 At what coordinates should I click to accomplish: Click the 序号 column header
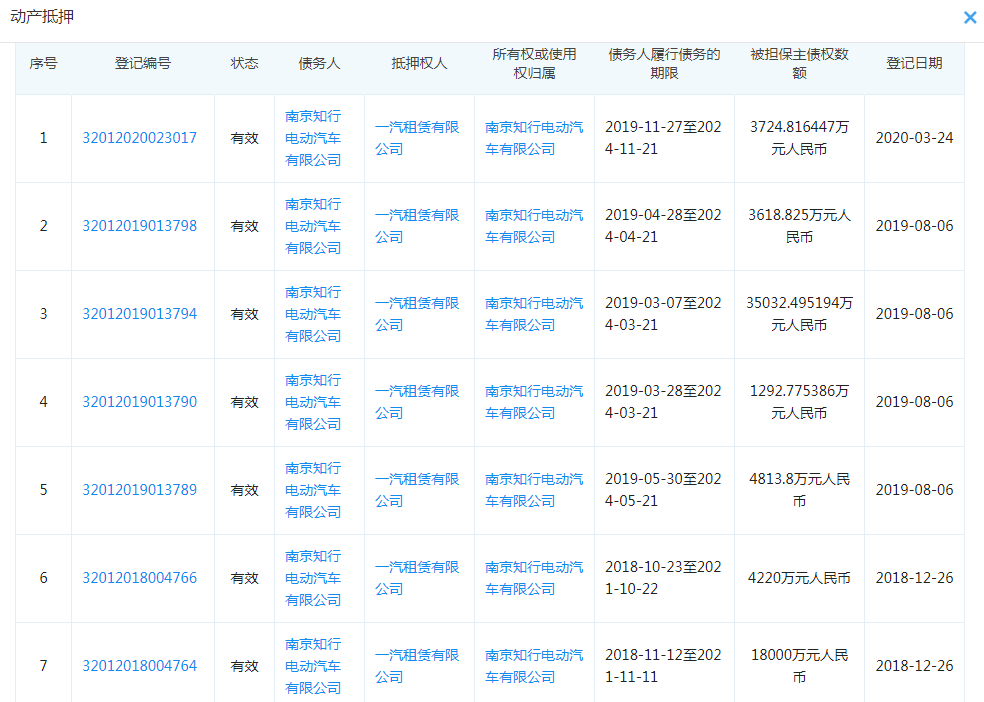43,63
